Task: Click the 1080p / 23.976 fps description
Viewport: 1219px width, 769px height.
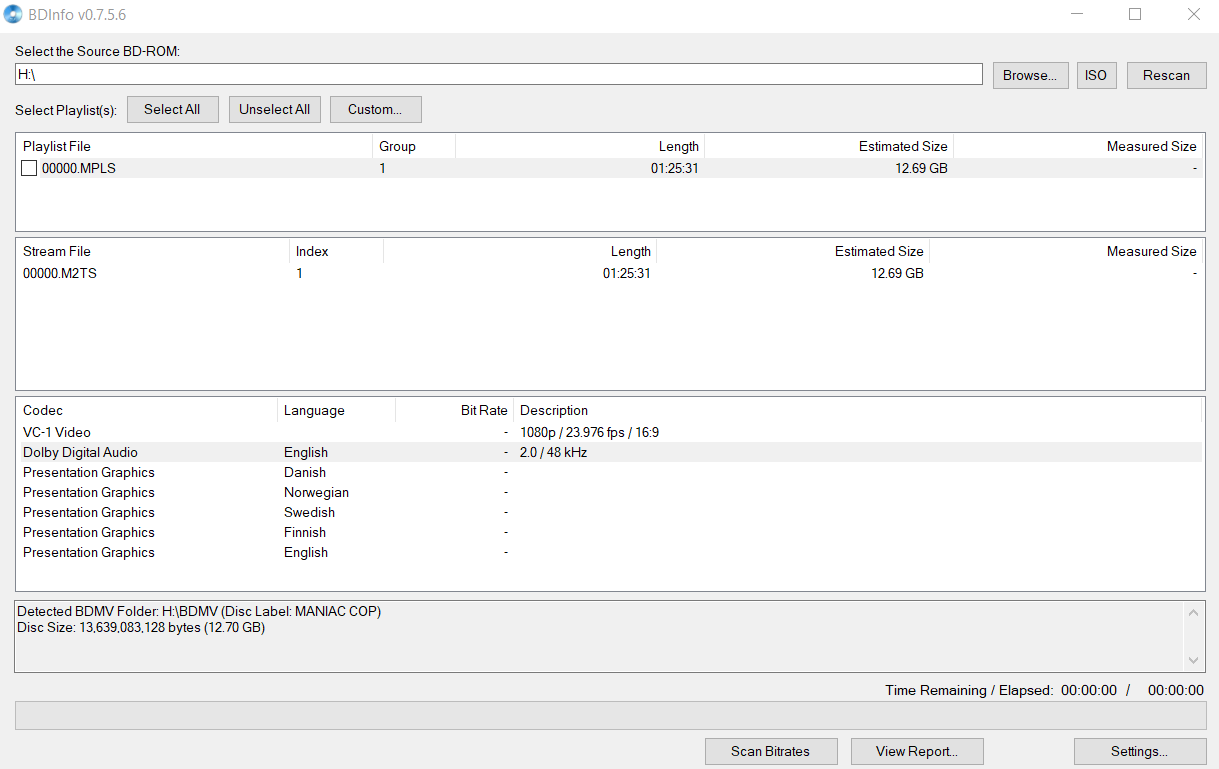Action: [589, 432]
